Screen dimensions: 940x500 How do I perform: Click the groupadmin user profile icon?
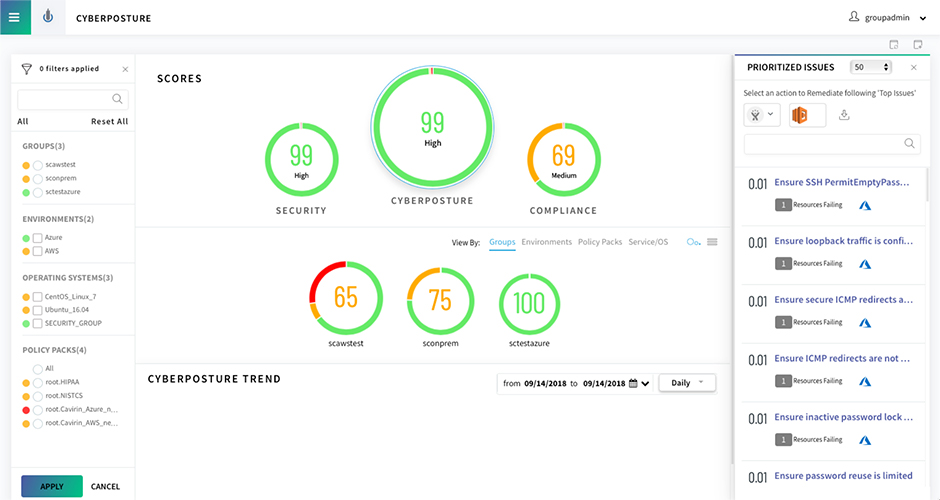[854, 17]
